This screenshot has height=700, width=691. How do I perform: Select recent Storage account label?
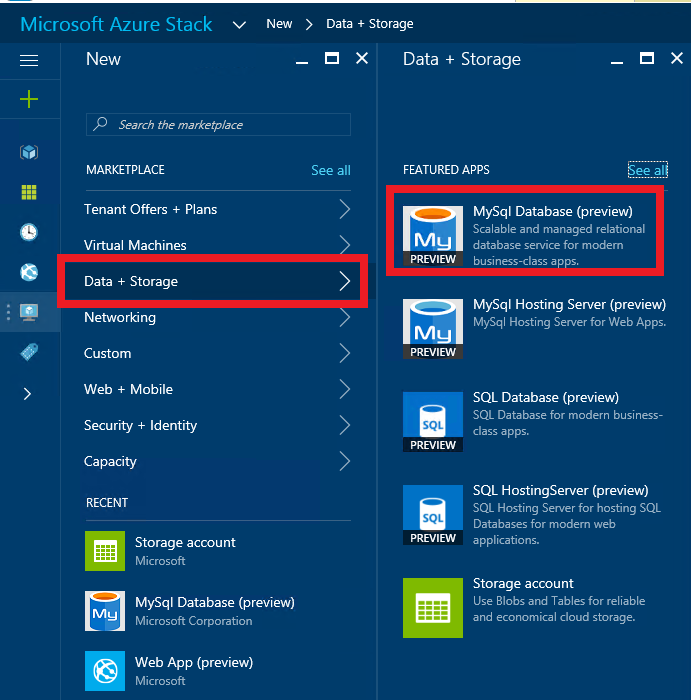click(x=185, y=542)
